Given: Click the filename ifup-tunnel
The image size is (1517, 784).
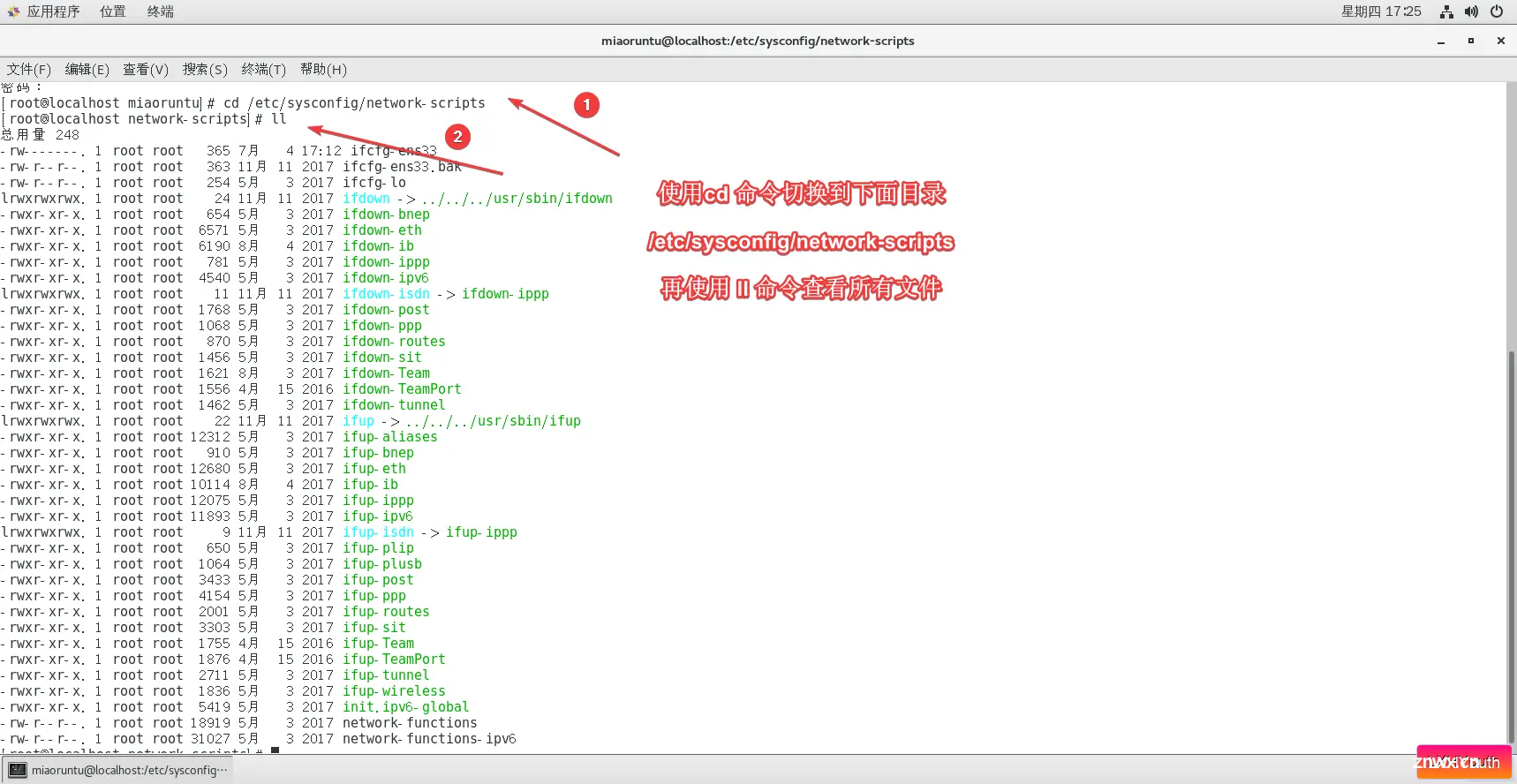Looking at the screenshot, I should [386, 675].
